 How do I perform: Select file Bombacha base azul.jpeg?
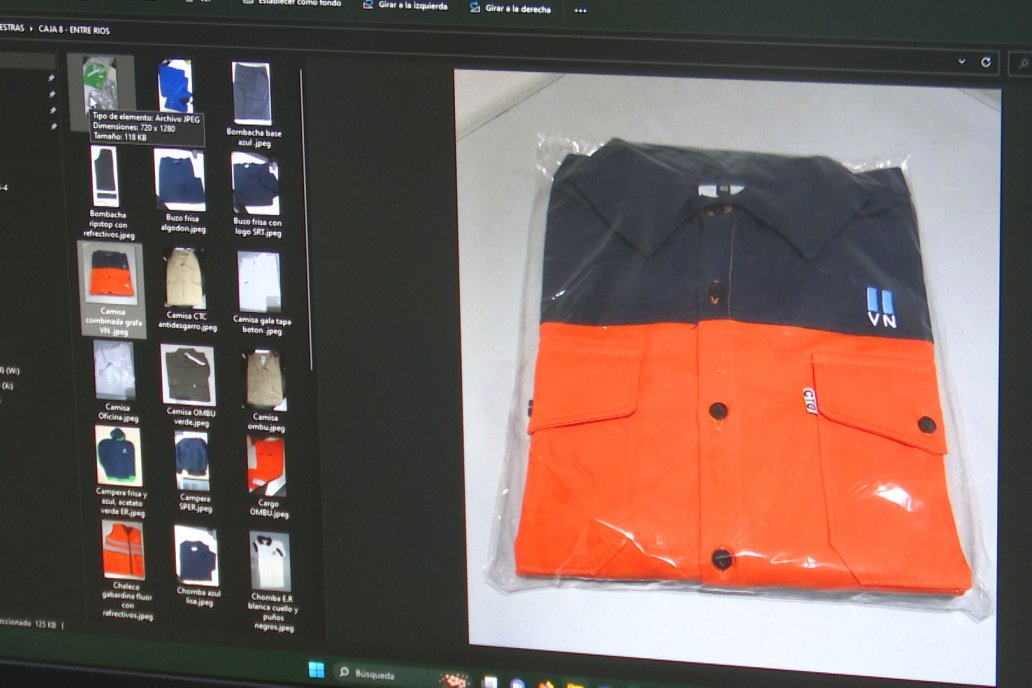[x=253, y=104]
